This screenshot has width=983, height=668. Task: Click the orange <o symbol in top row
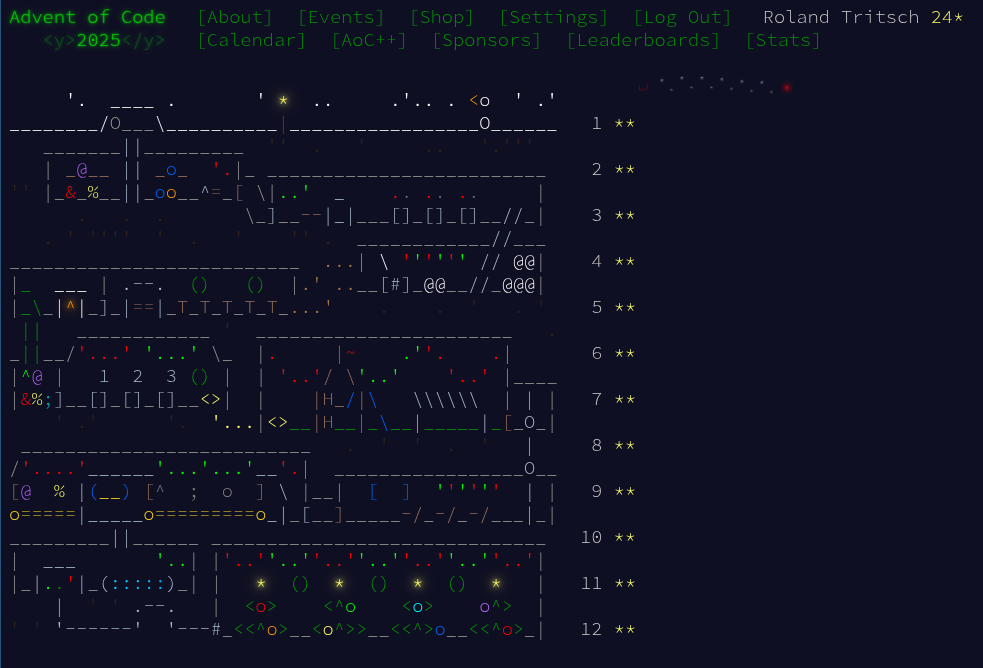[x=480, y=100]
